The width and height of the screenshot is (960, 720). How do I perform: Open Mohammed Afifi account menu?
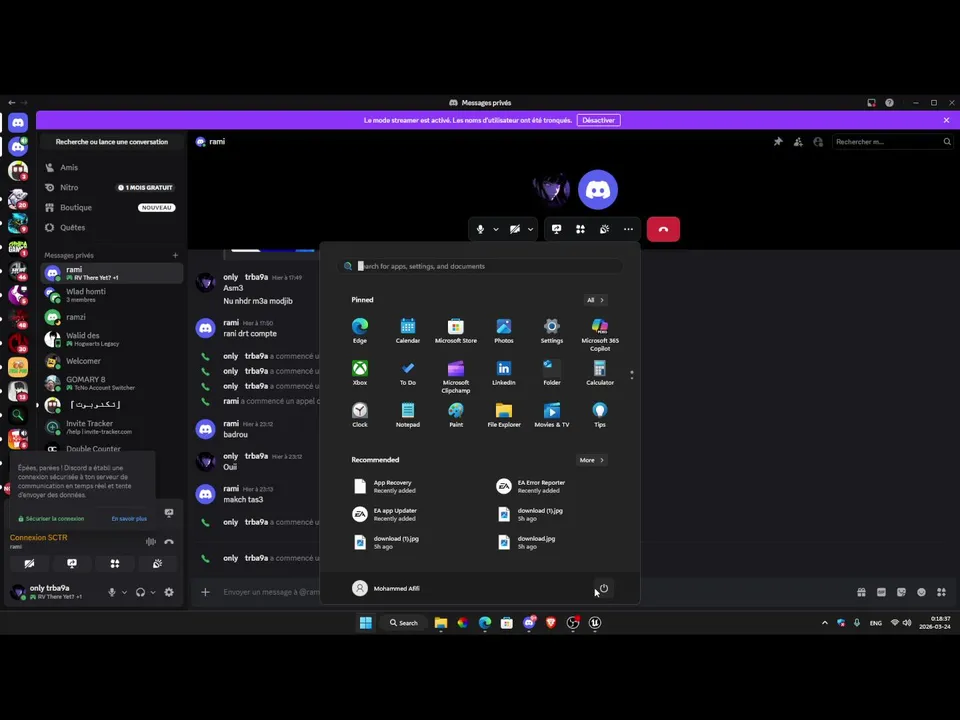(x=386, y=588)
